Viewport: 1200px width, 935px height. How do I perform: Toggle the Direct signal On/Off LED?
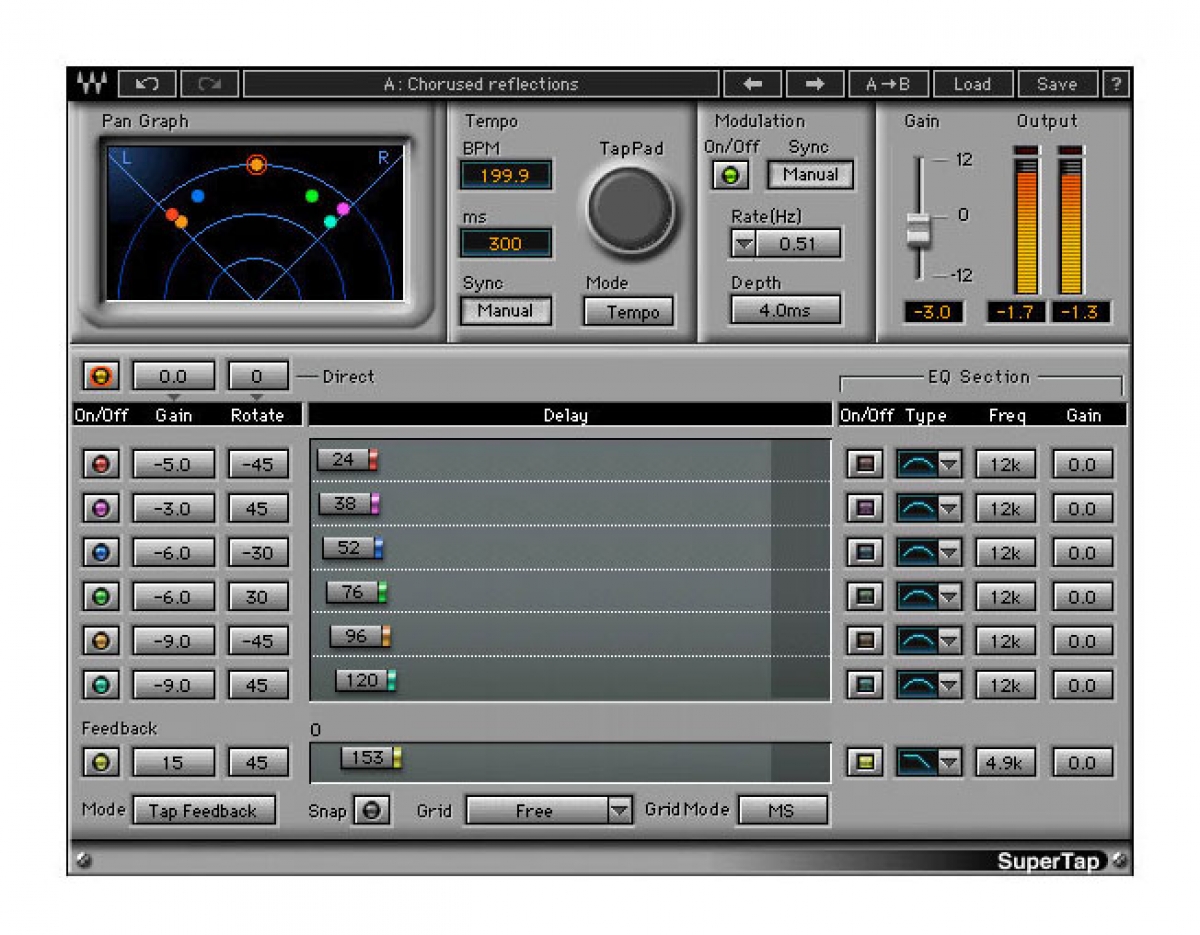101,376
